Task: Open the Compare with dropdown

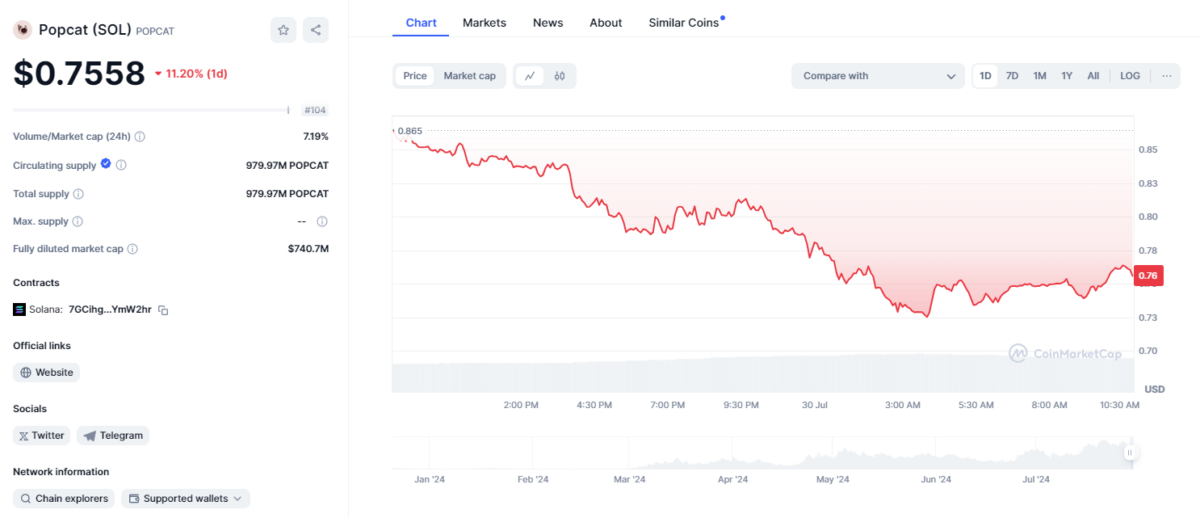Action: (878, 76)
